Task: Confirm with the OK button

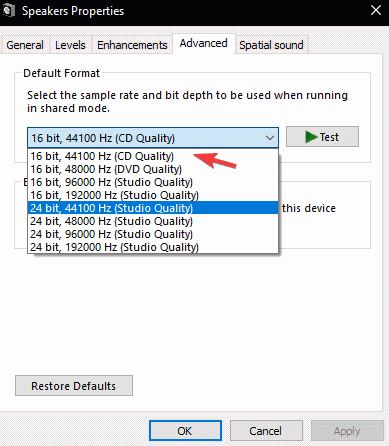Action: 185,431
